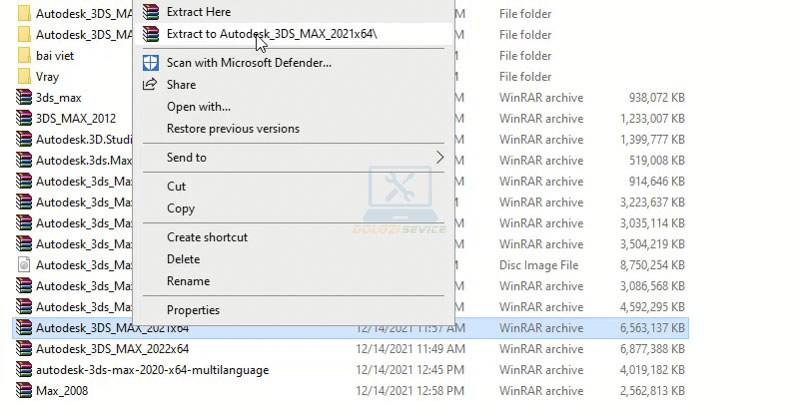Expand the Send to submenu arrow
The image size is (800, 406).
tap(440, 157)
